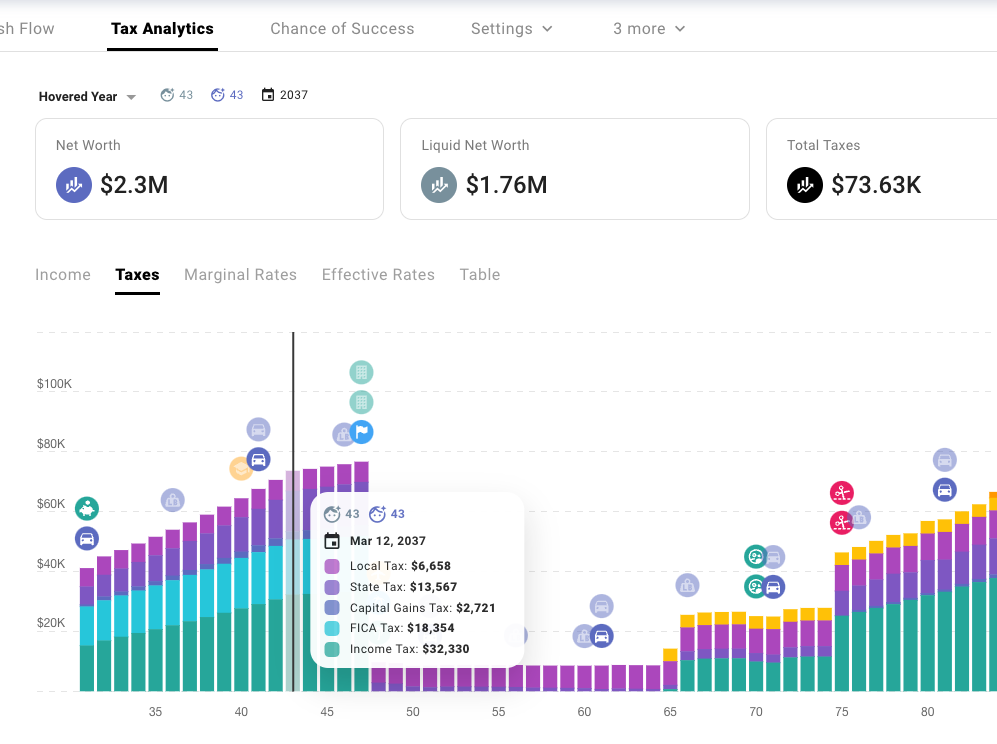Open the Hovered Year dropdown

coord(88,96)
